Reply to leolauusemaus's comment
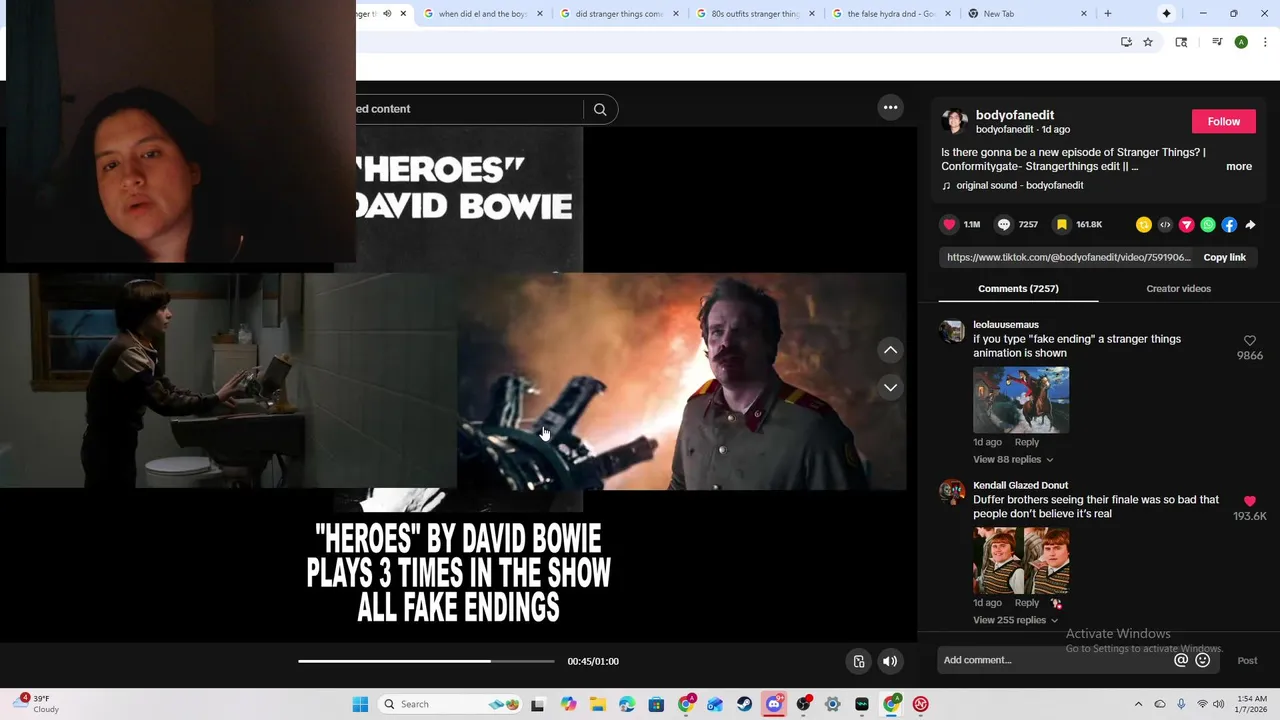 click(x=1026, y=442)
